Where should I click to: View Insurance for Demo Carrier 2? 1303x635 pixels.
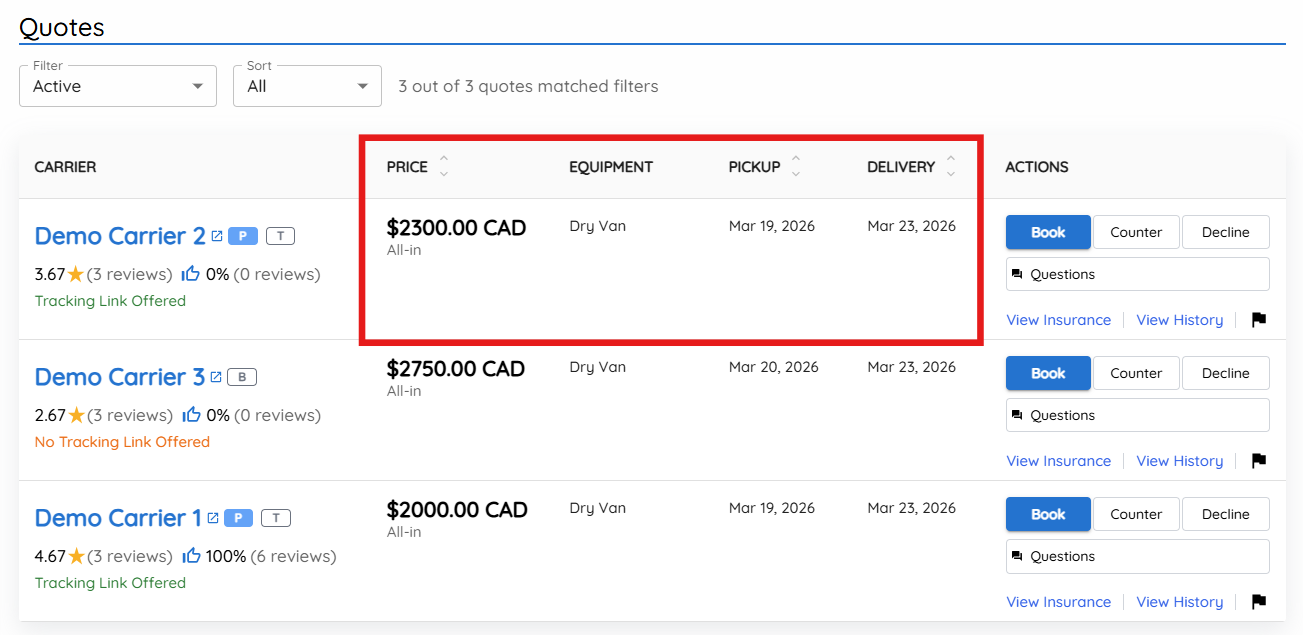1058,320
